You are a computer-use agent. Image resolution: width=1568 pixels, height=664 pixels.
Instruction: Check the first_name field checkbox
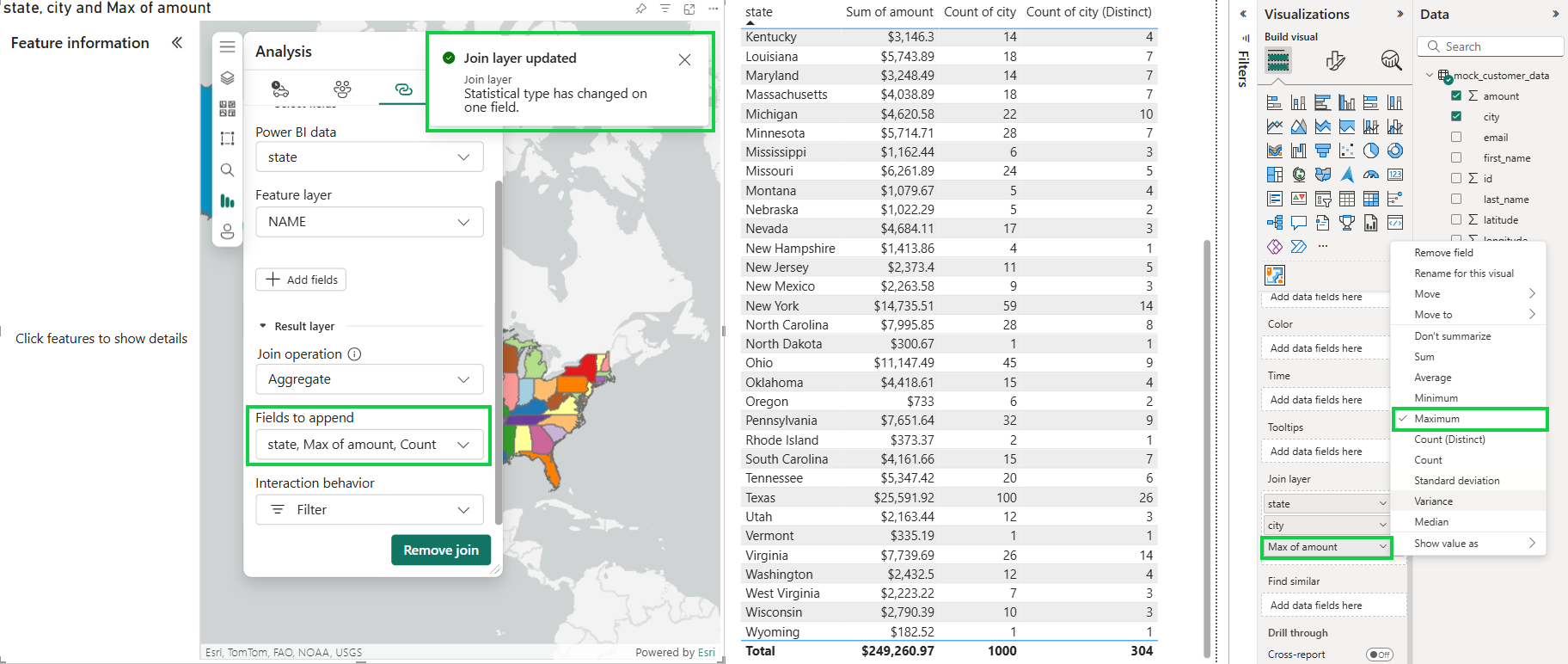click(x=1456, y=157)
